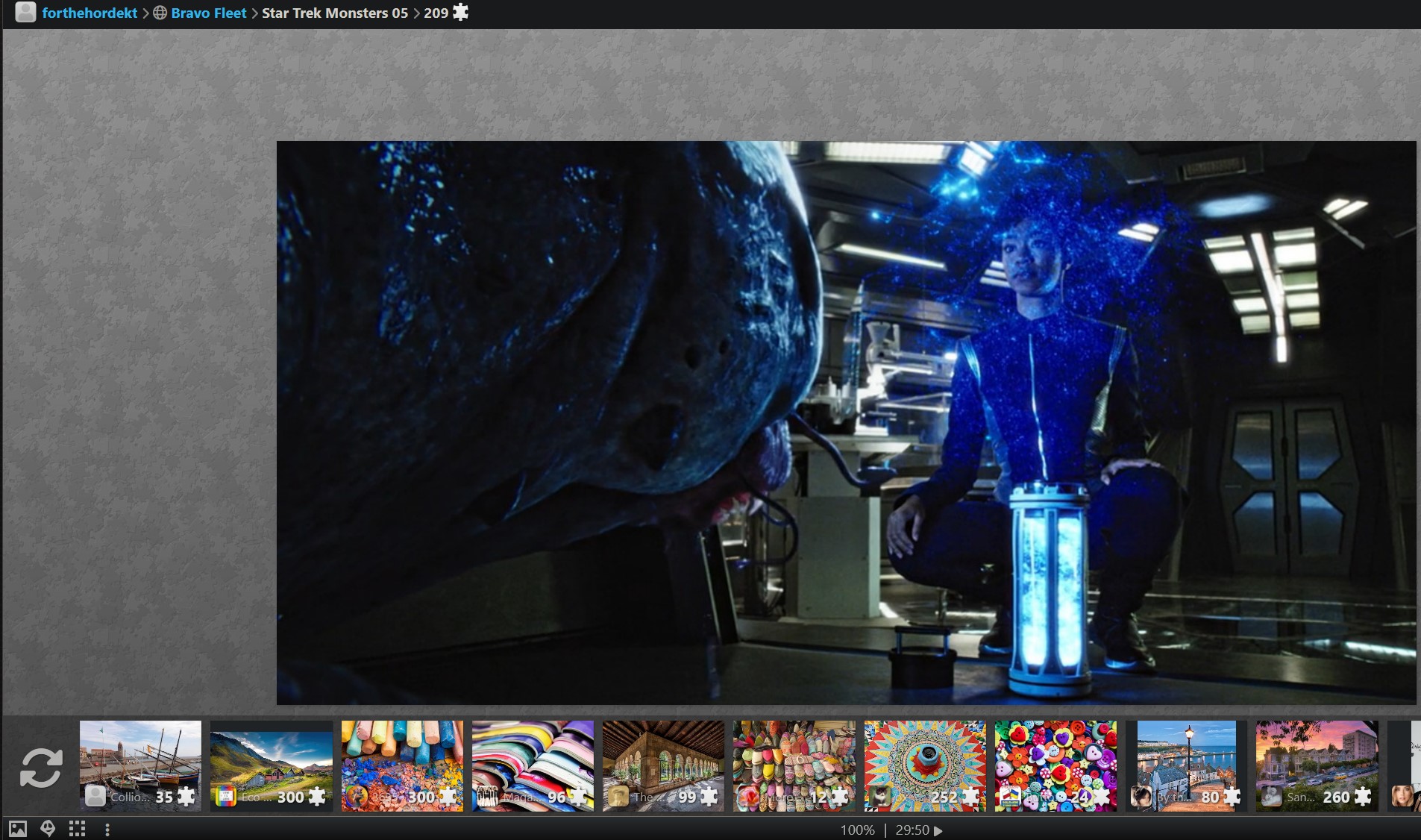Open the Maga... 96-piece magazines puzzle
Image resolution: width=1421 pixels, height=840 pixels.
(x=533, y=765)
